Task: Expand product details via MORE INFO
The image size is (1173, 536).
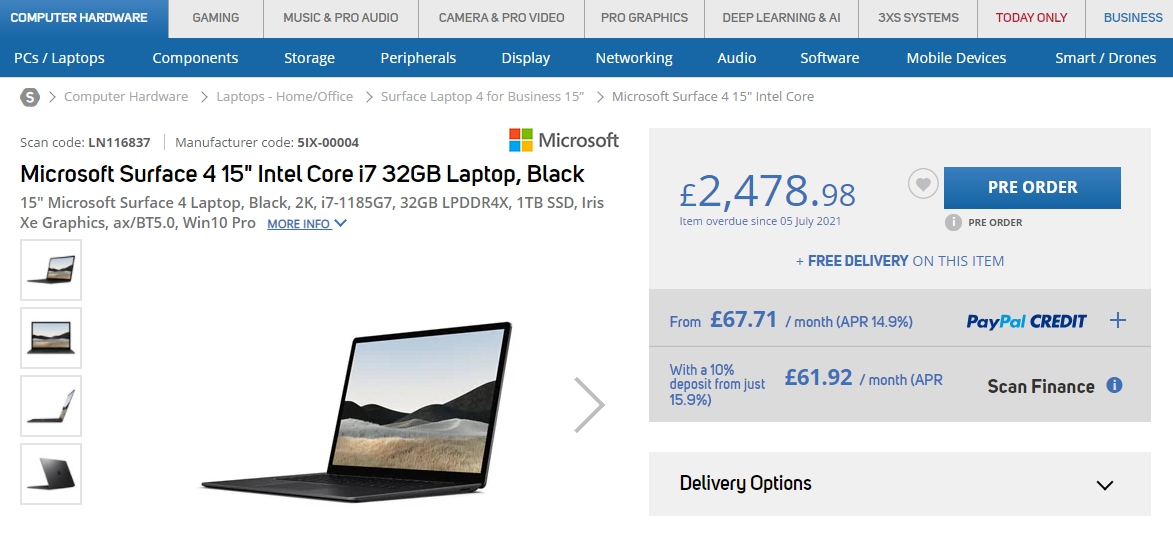Action: (x=307, y=223)
